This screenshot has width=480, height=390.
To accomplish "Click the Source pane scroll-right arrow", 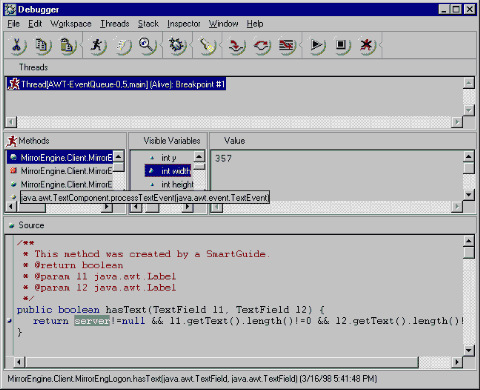I will [457, 362].
